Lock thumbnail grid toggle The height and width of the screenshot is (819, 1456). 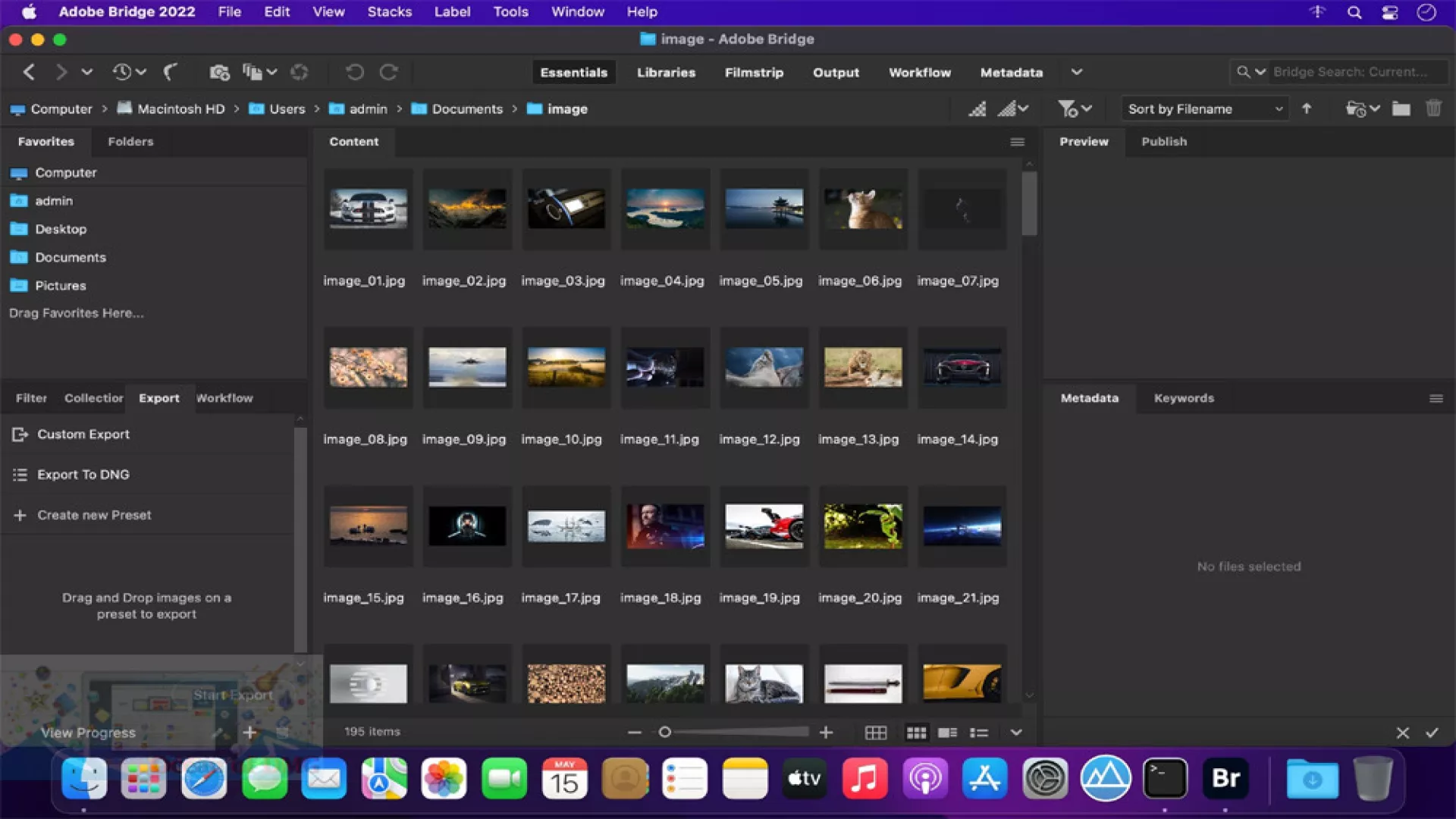[876, 733]
